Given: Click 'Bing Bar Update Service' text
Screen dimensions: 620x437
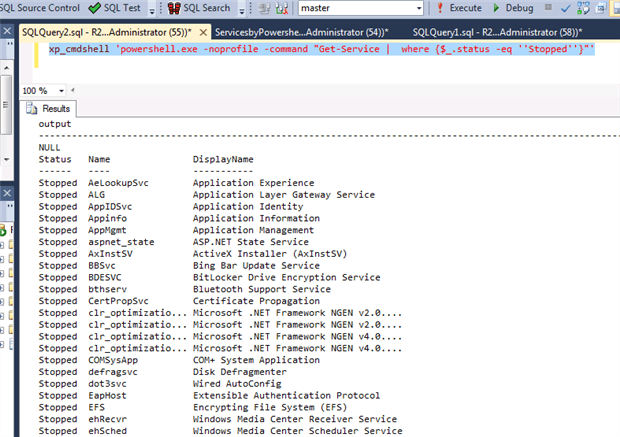Looking at the screenshot, I should point(256,266).
